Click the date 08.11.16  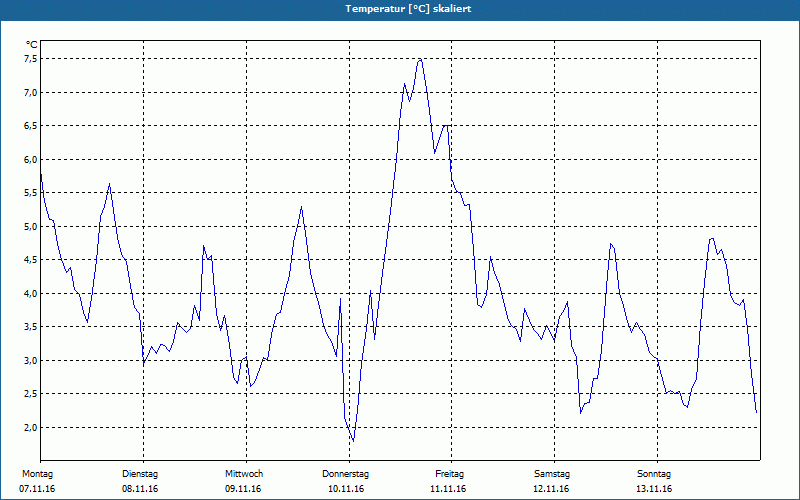tap(140, 489)
